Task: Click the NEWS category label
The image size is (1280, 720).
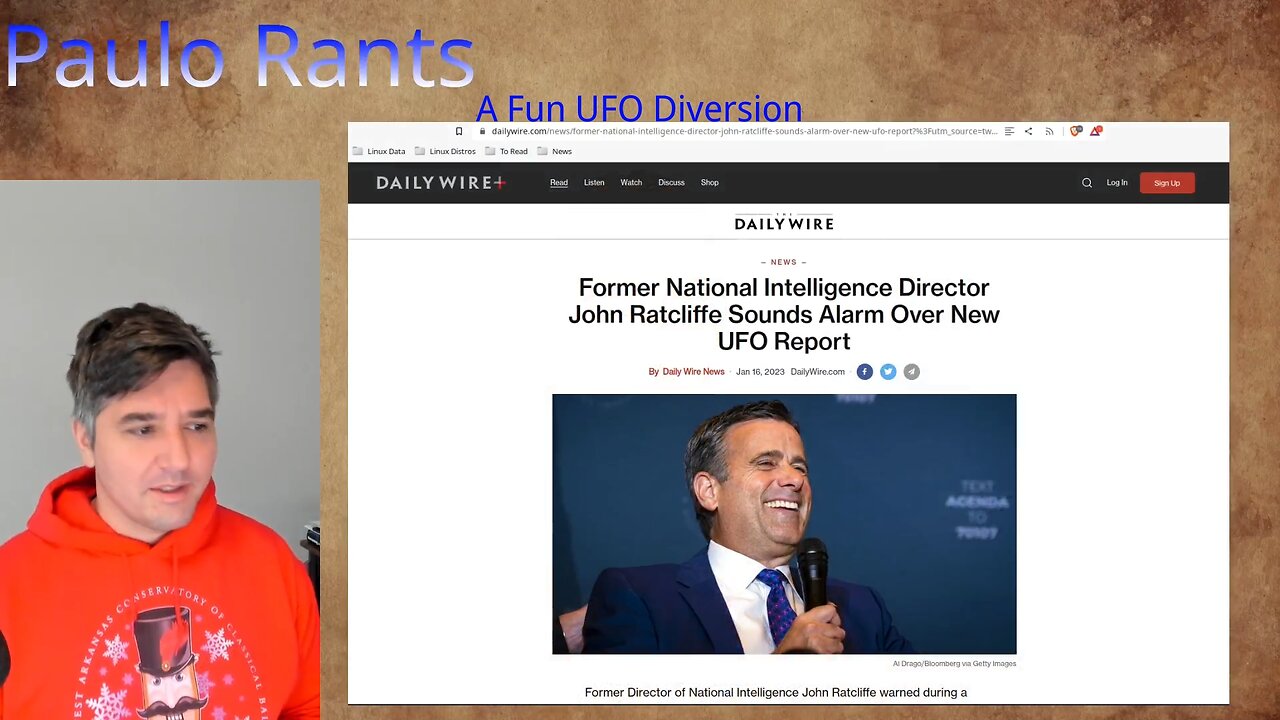Action: 784,262
